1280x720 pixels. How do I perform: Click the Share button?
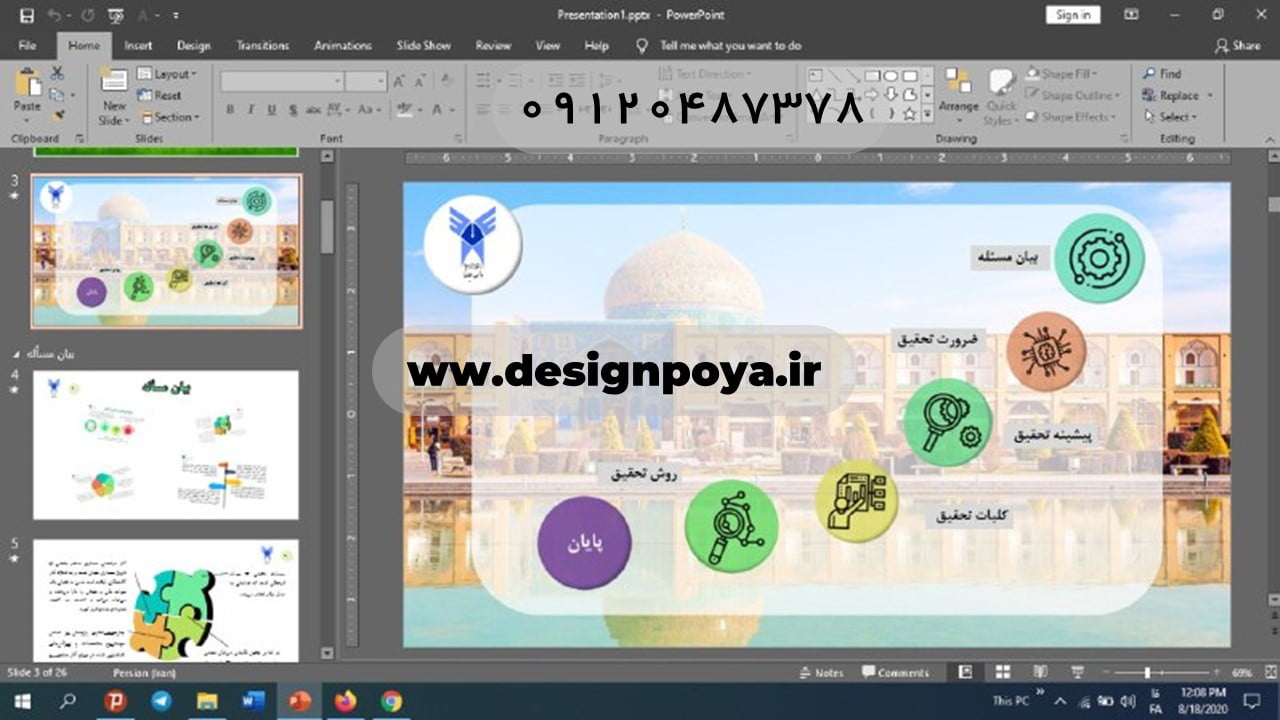(x=1237, y=45)
